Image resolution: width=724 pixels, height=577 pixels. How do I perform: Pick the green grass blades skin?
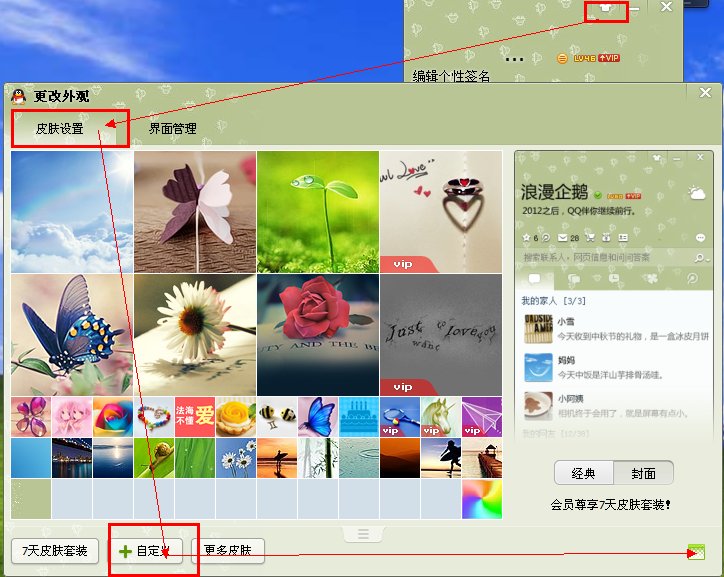point(195,458)
